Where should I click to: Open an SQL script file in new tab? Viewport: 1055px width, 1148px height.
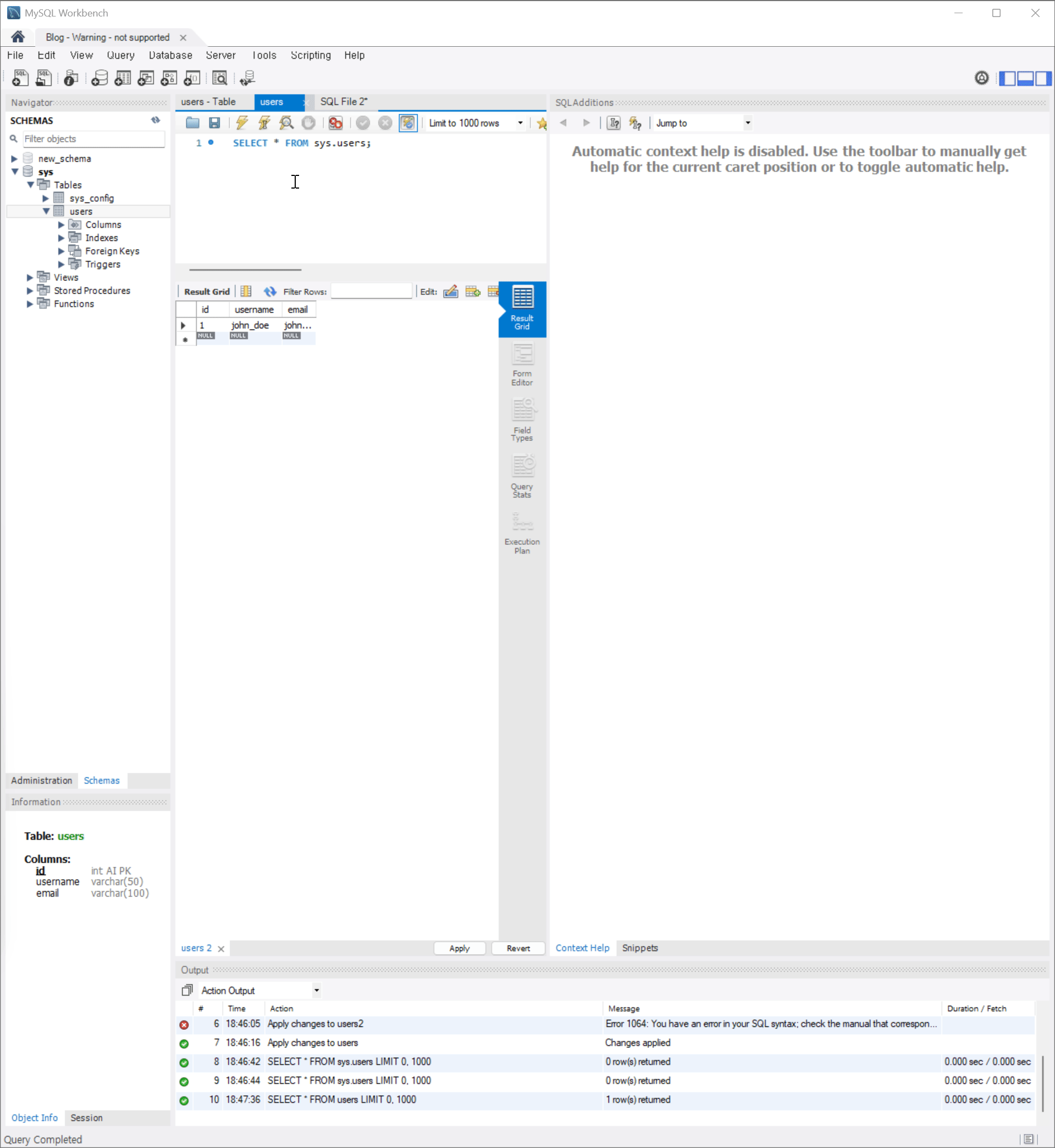coord(43,78)
